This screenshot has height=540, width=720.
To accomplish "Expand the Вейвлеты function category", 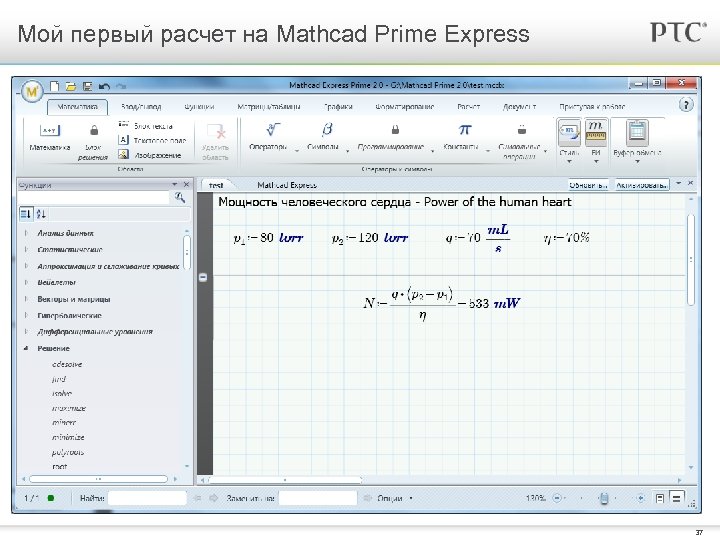I will coord(26,282).
